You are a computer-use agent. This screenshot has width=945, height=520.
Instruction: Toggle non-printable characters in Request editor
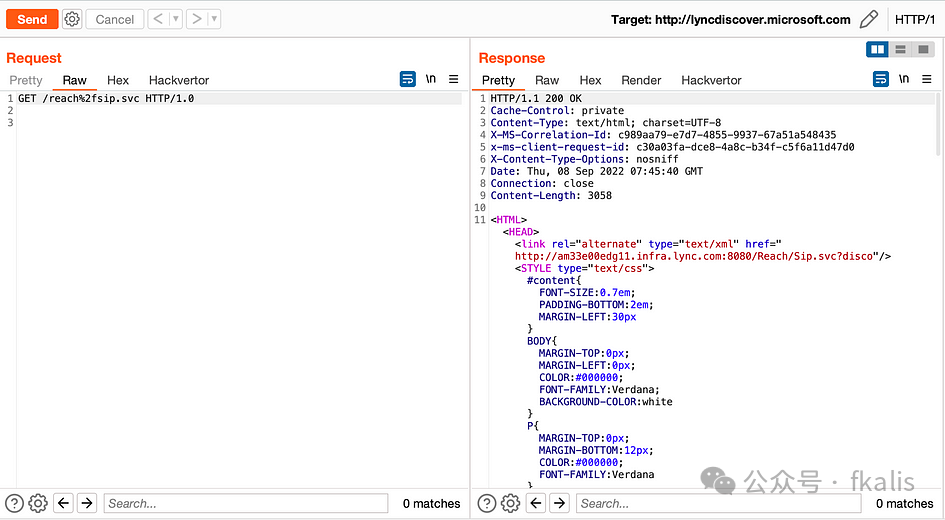click(430, 79)
